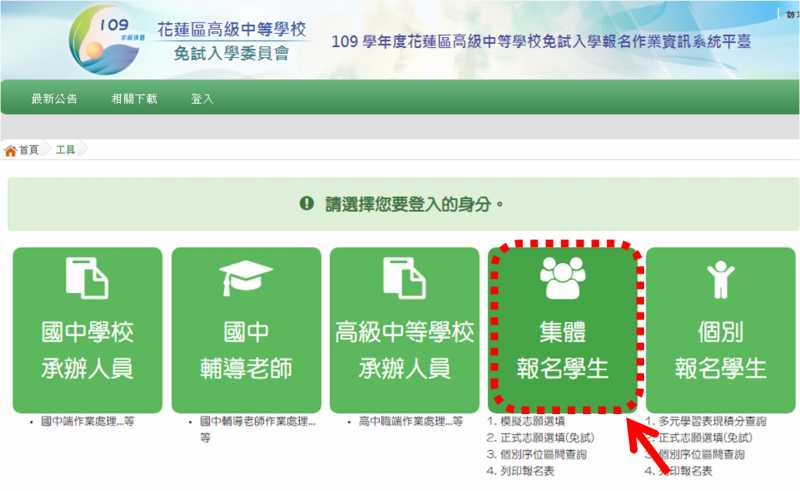Select 登入 in the navigation bar

coord(202,99)
